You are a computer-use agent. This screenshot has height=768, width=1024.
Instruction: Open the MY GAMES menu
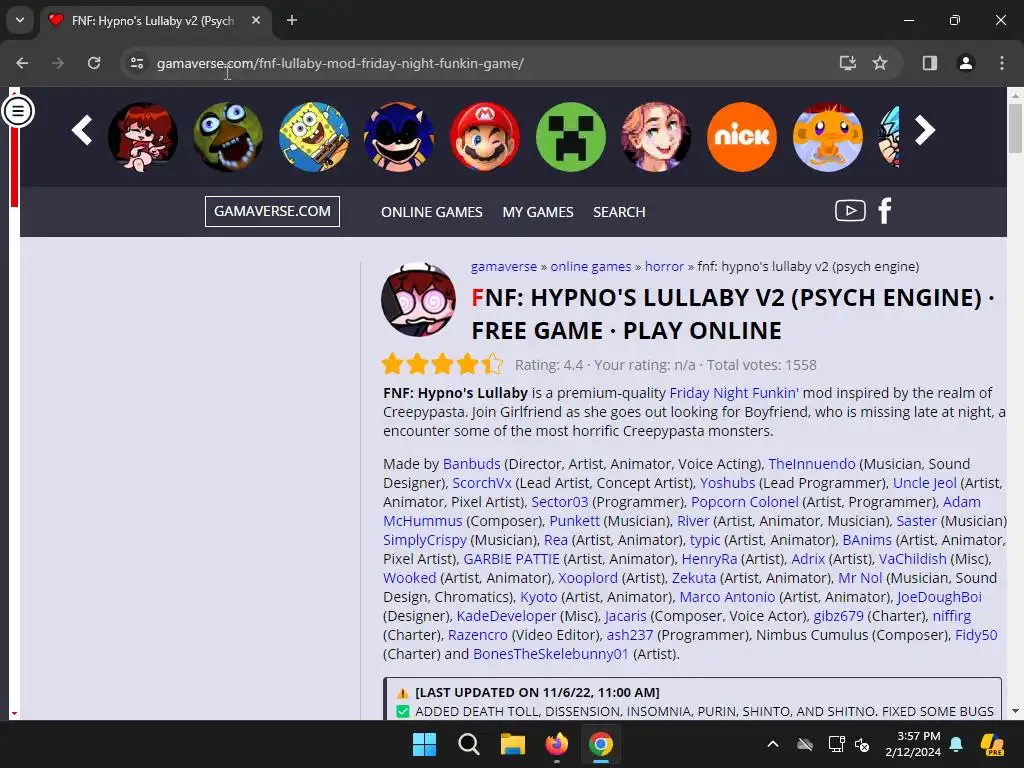click(537, 212)
